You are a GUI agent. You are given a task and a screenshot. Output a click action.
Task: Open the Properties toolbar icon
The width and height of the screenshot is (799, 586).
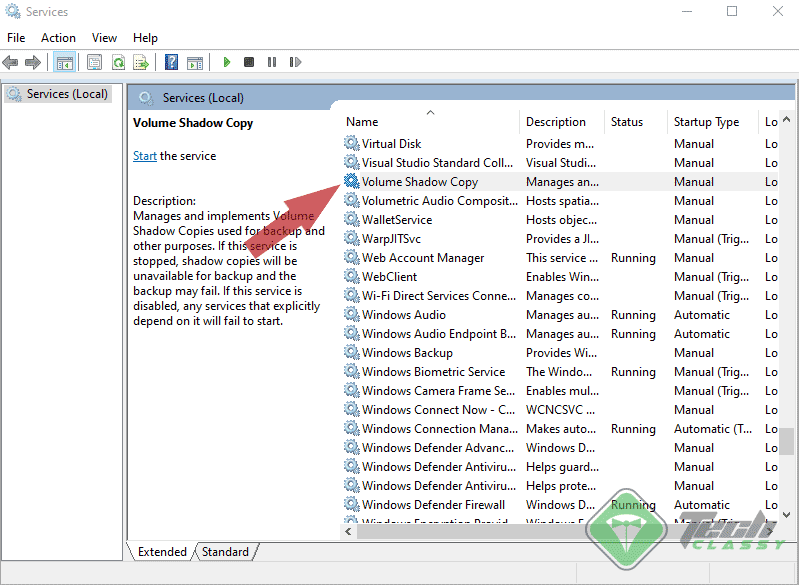tap(94, 62)
